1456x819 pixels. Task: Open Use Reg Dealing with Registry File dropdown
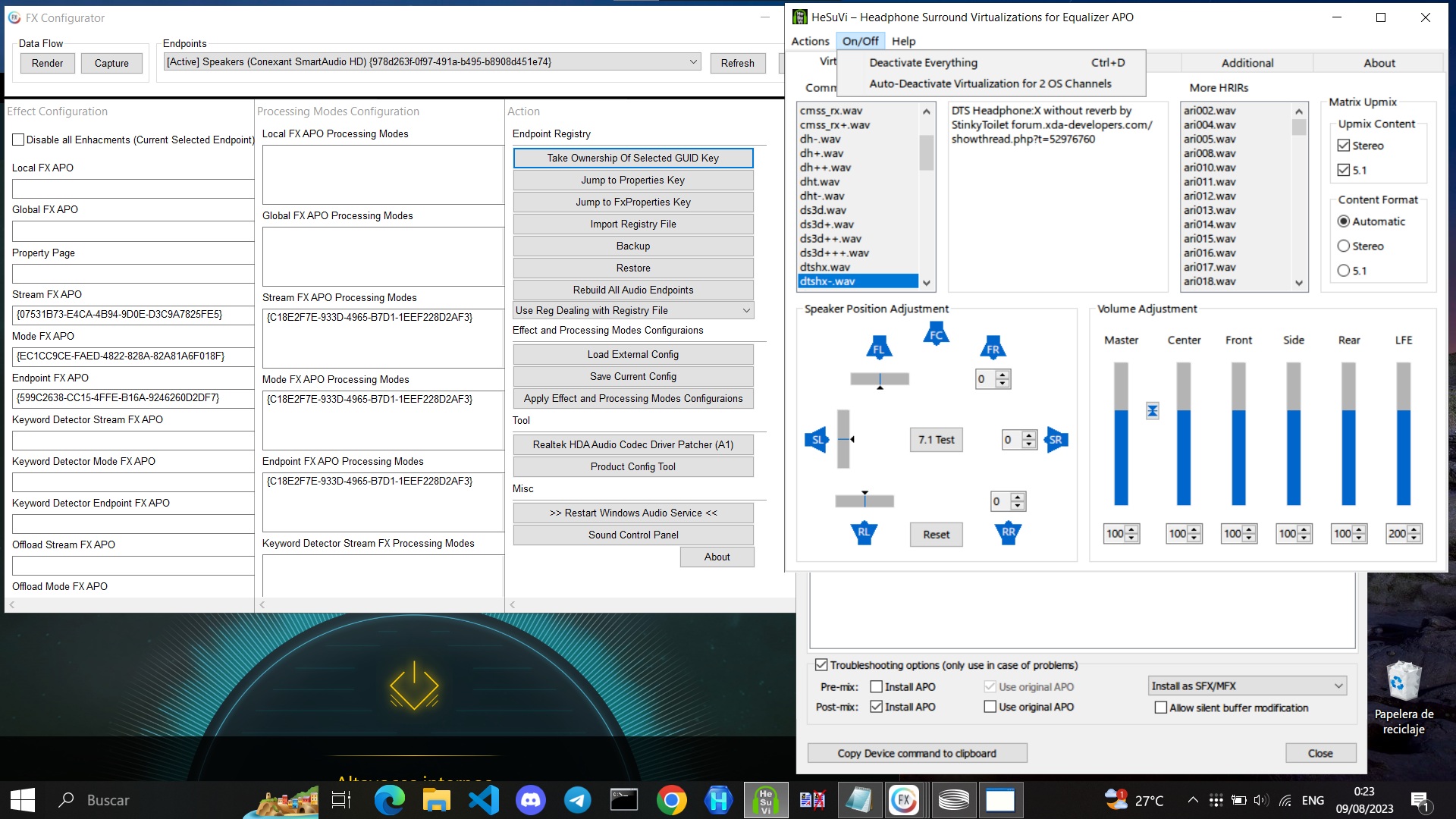(633, 310)
